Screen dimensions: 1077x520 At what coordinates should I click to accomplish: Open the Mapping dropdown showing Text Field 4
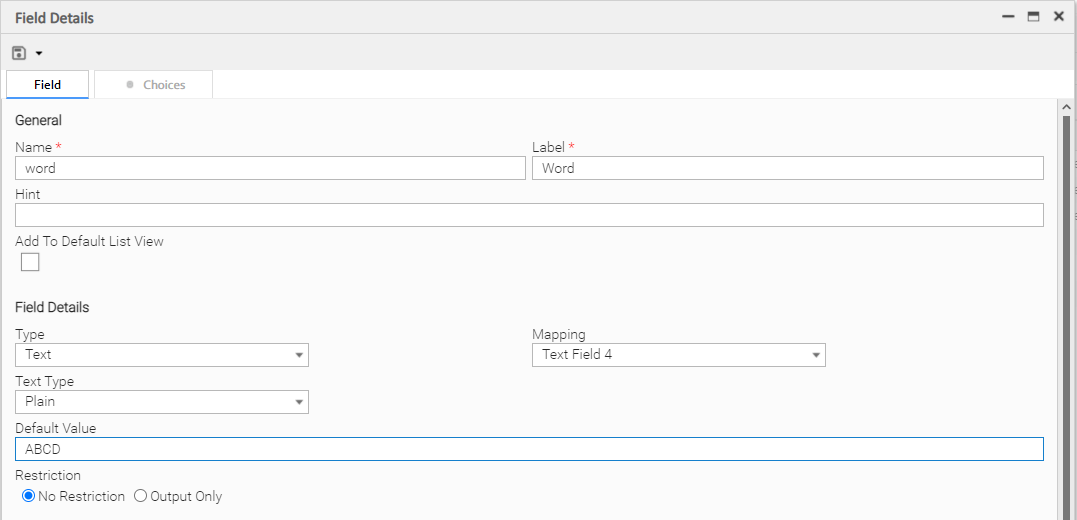(x=678, y=355)
